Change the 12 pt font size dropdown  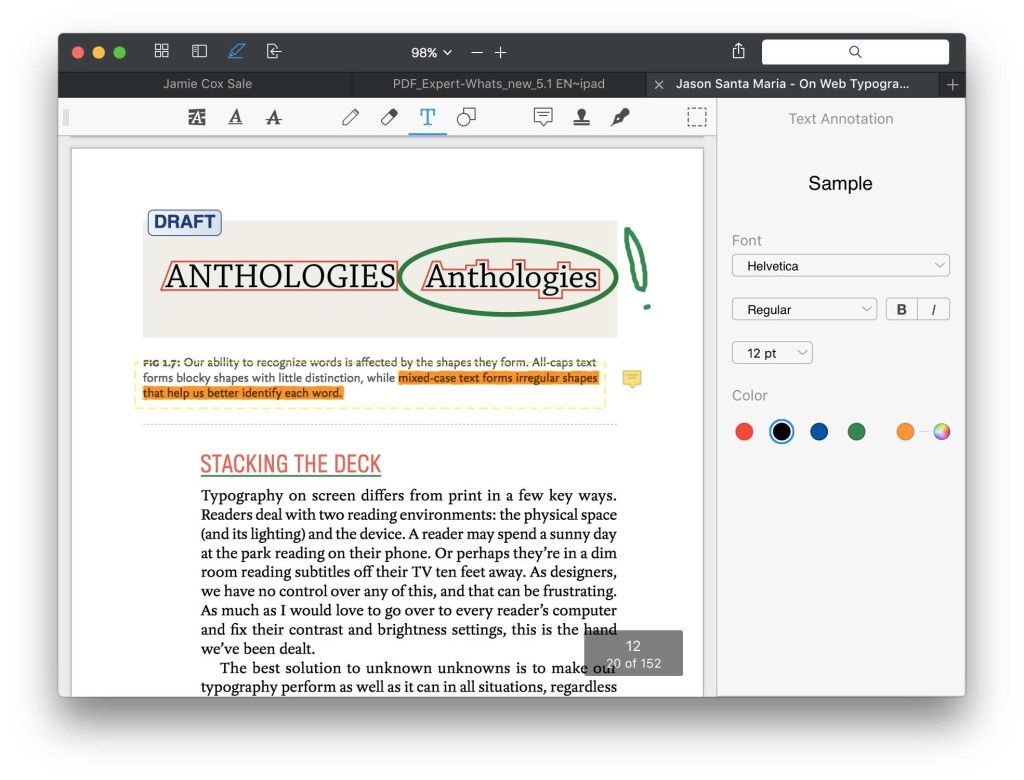[772, 353]
